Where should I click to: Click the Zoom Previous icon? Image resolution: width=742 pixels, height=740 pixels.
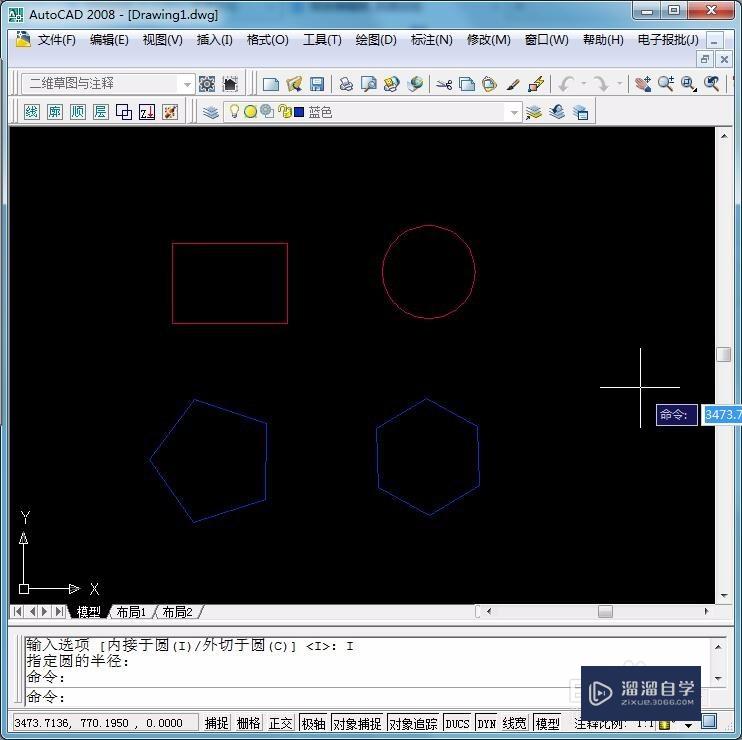[x=712, y=84]
